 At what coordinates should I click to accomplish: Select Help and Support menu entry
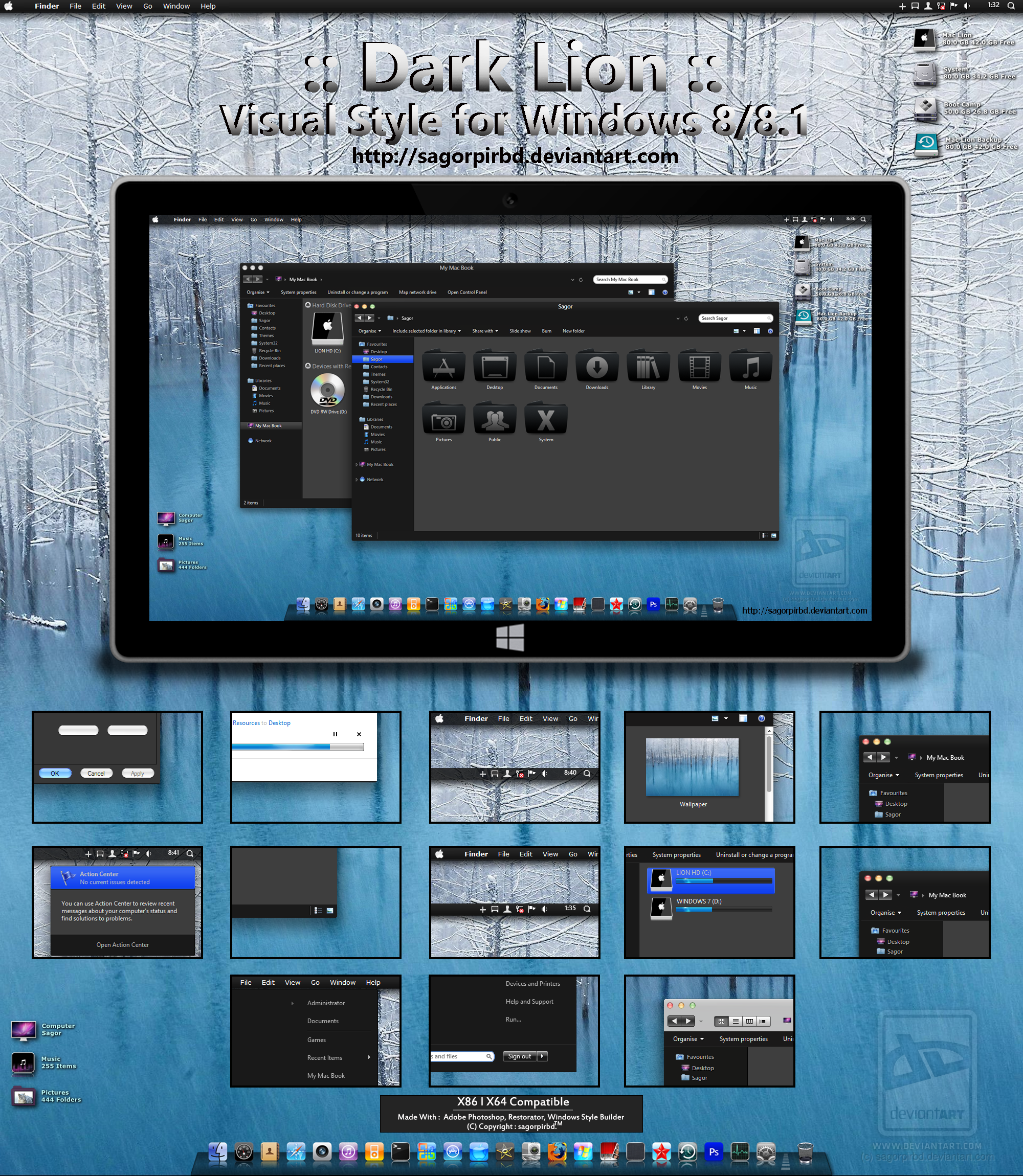pyautogui.click(x=529, y=1002)
